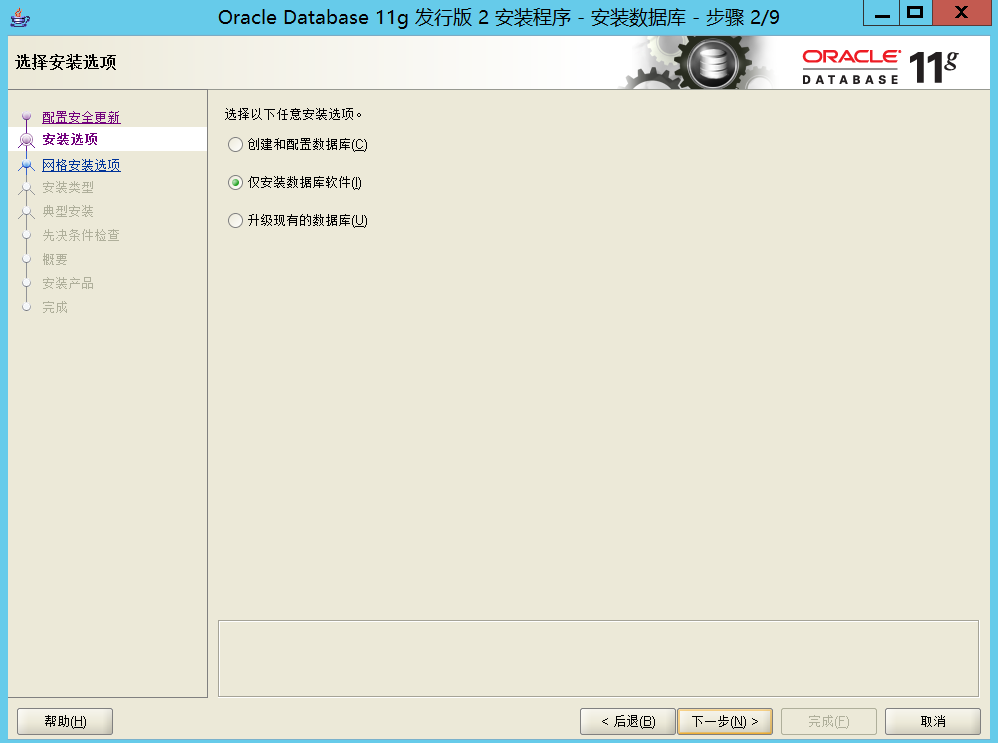Click the 概要 step label
Image resolution: width=998 pixels, height=743 pixels.
pos(55,259)
